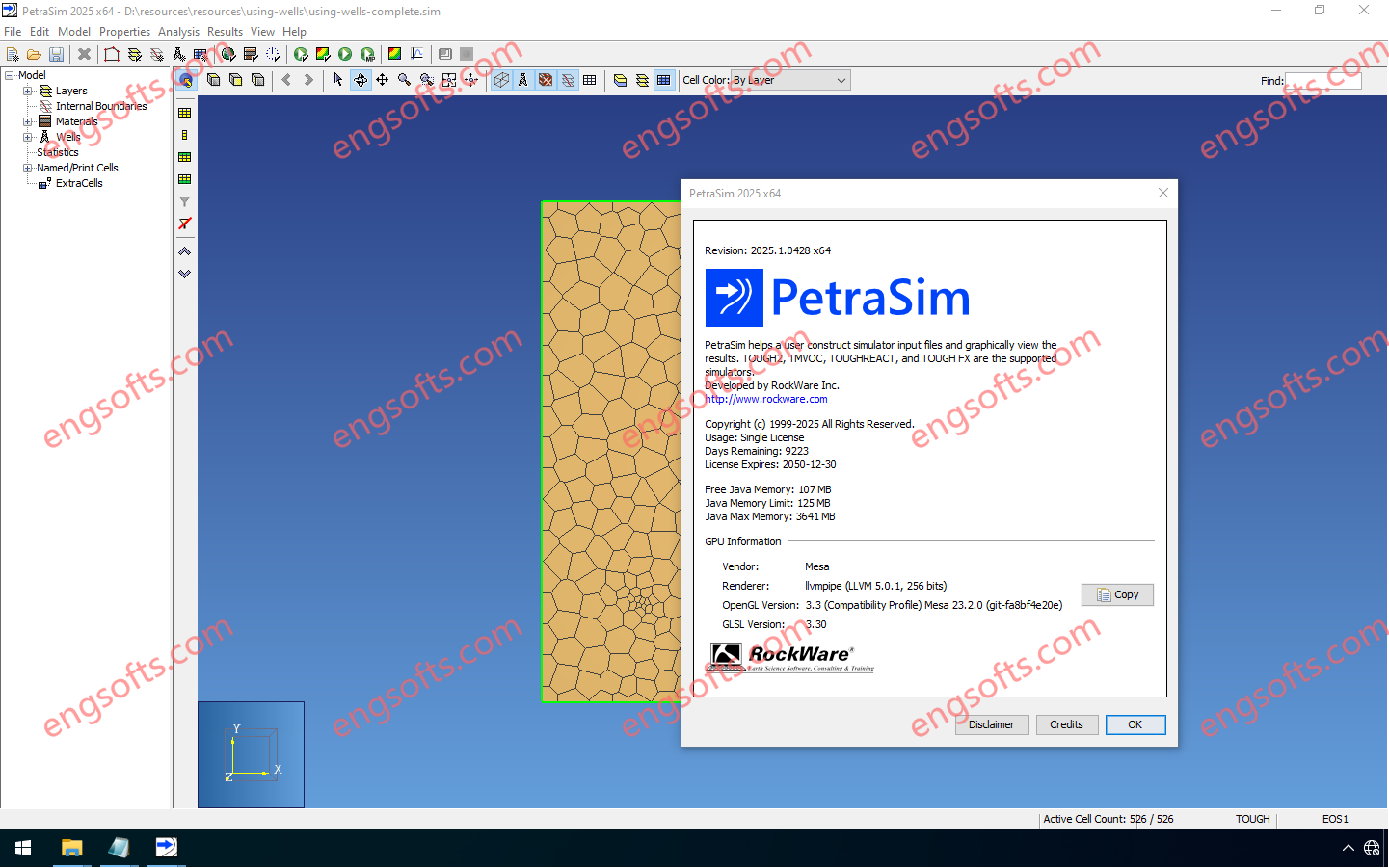1389x868 pixels.
Task: Toggle the orbit navigation tool button
Action: tap(361, 80)
